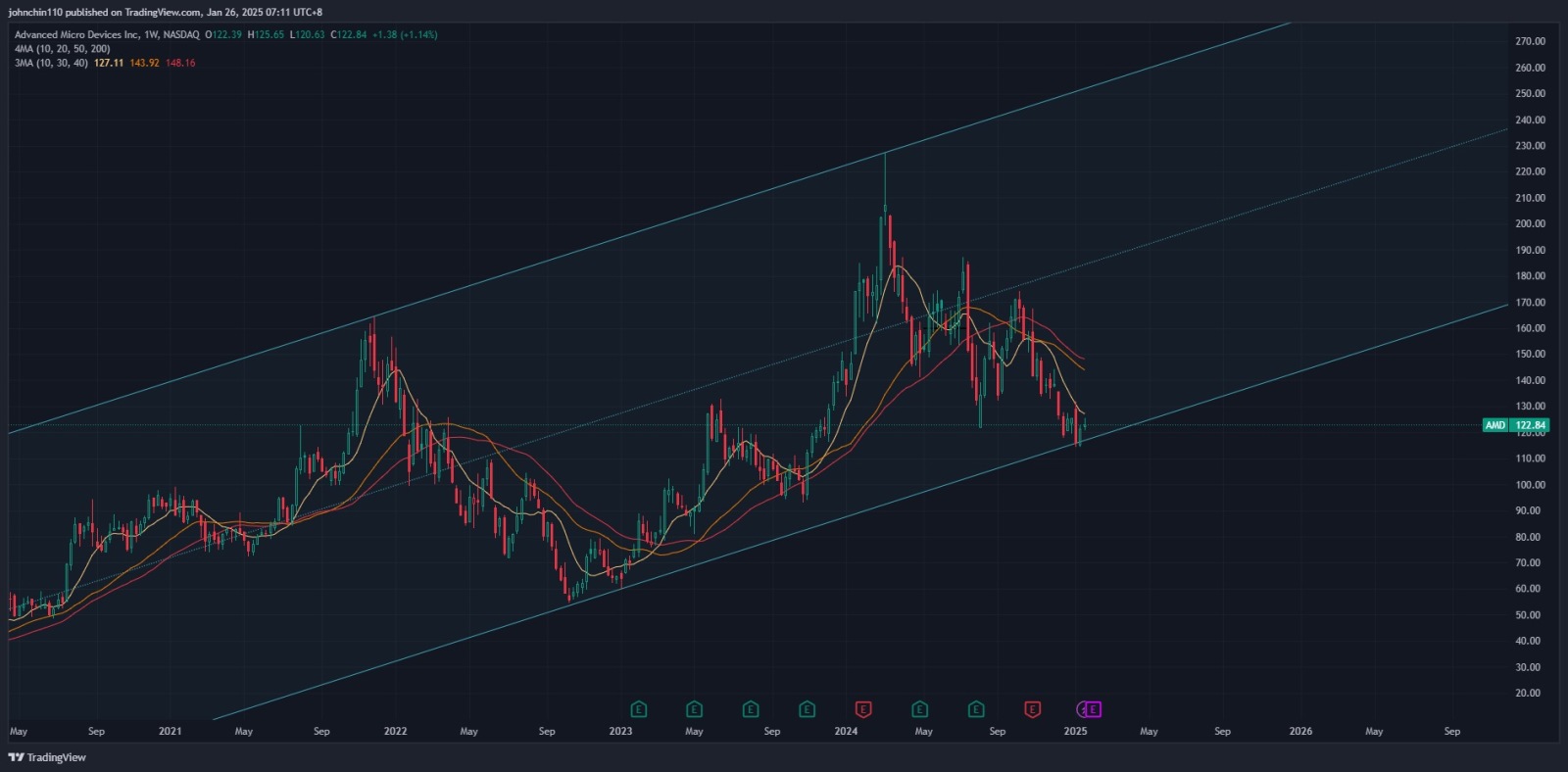The width and height of the screenshot is (1568, 772).
Task: Click the 270.00 price axis label
Action: tap(1530, 41)
